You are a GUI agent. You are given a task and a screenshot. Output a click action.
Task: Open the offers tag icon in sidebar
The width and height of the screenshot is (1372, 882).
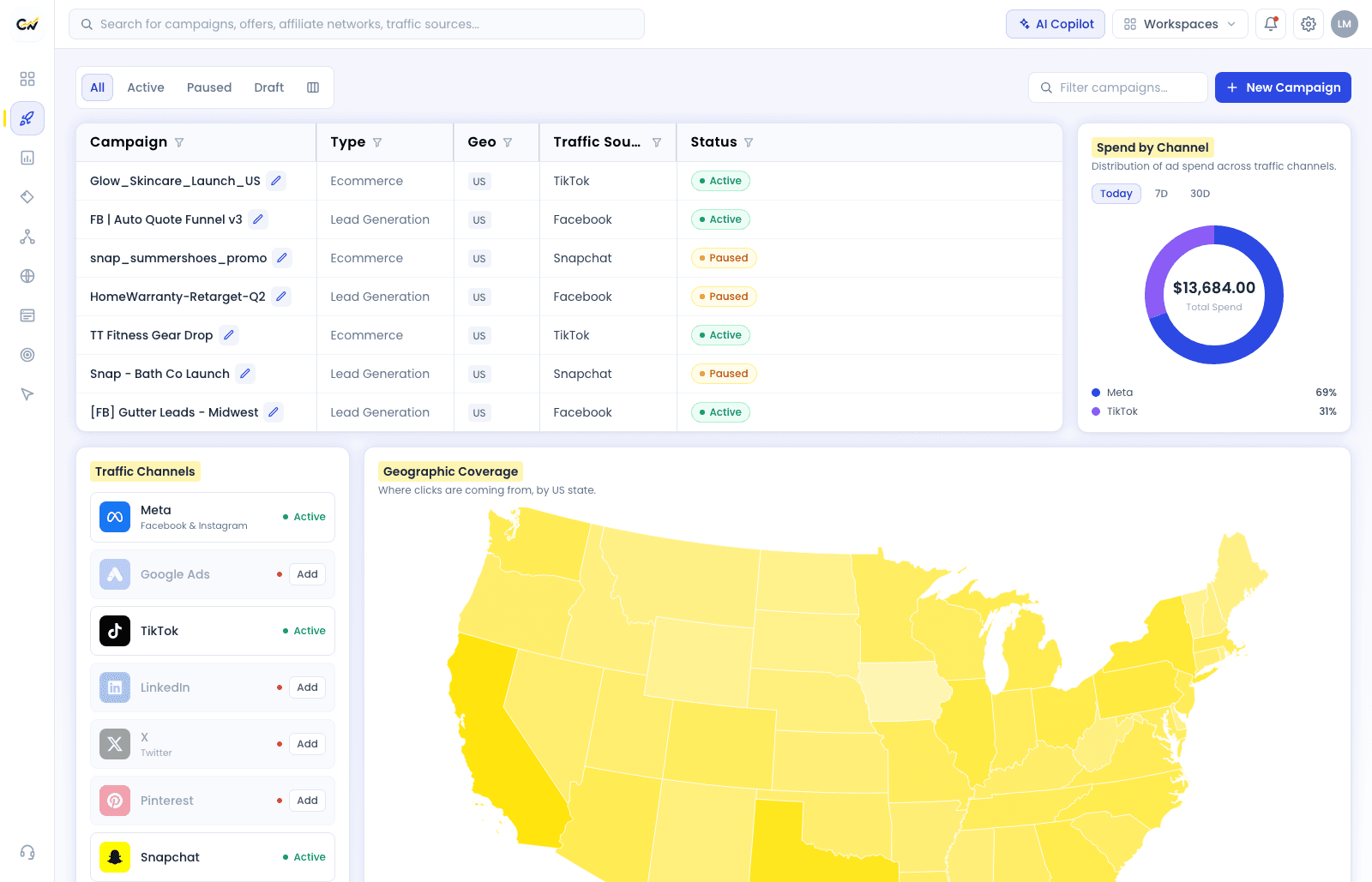pyautogui.click(x=27, y=197)
